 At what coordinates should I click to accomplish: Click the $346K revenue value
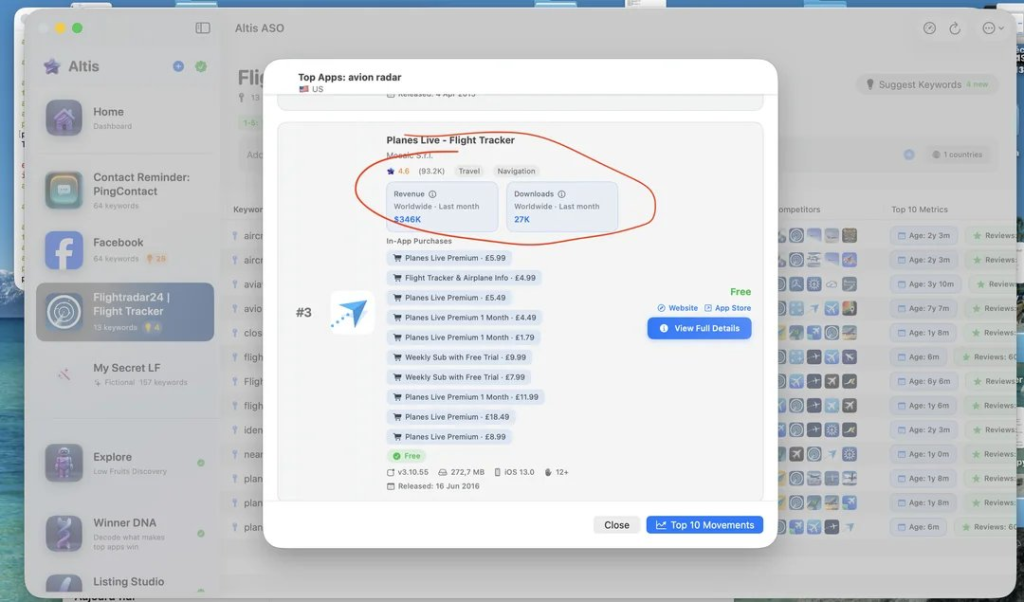click(408, 219)
